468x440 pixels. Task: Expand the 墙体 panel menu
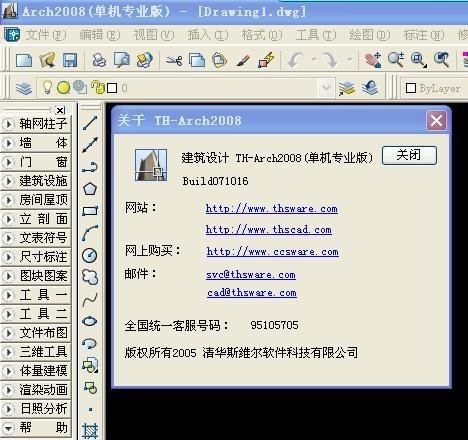(35, 143)
